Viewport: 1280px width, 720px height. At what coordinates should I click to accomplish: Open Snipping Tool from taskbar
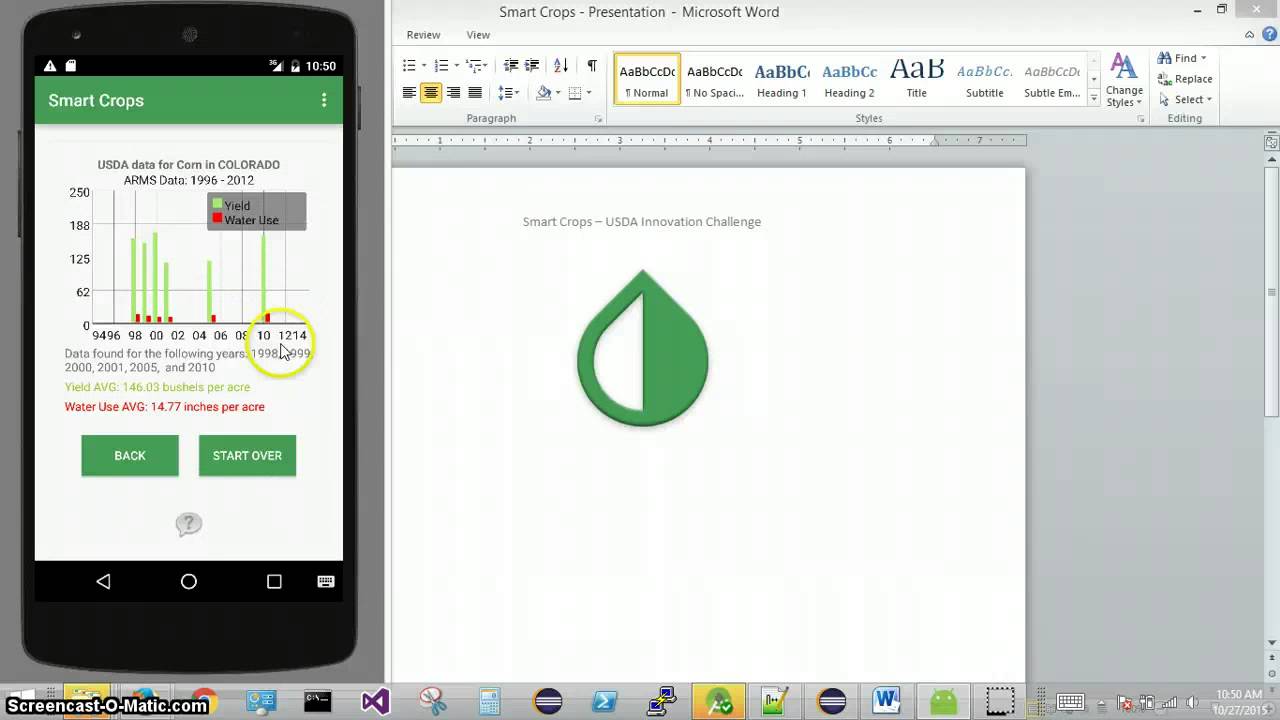pos(433,700)
